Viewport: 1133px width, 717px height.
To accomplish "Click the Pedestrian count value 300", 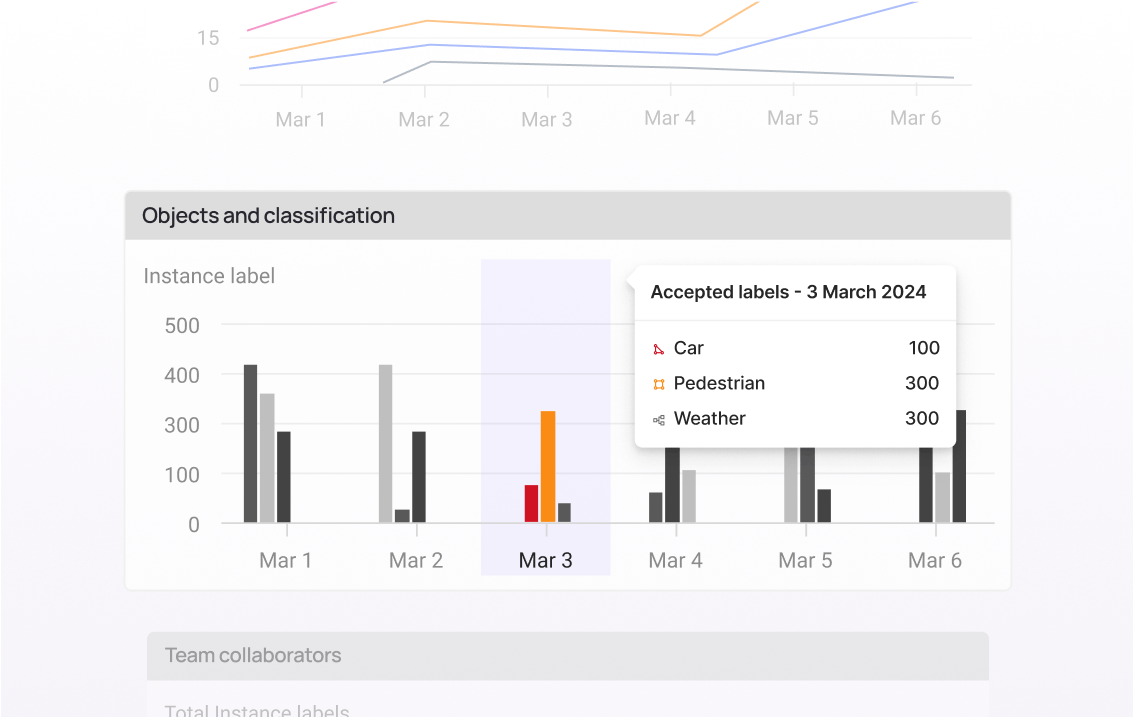I will [x=922, y=383].
